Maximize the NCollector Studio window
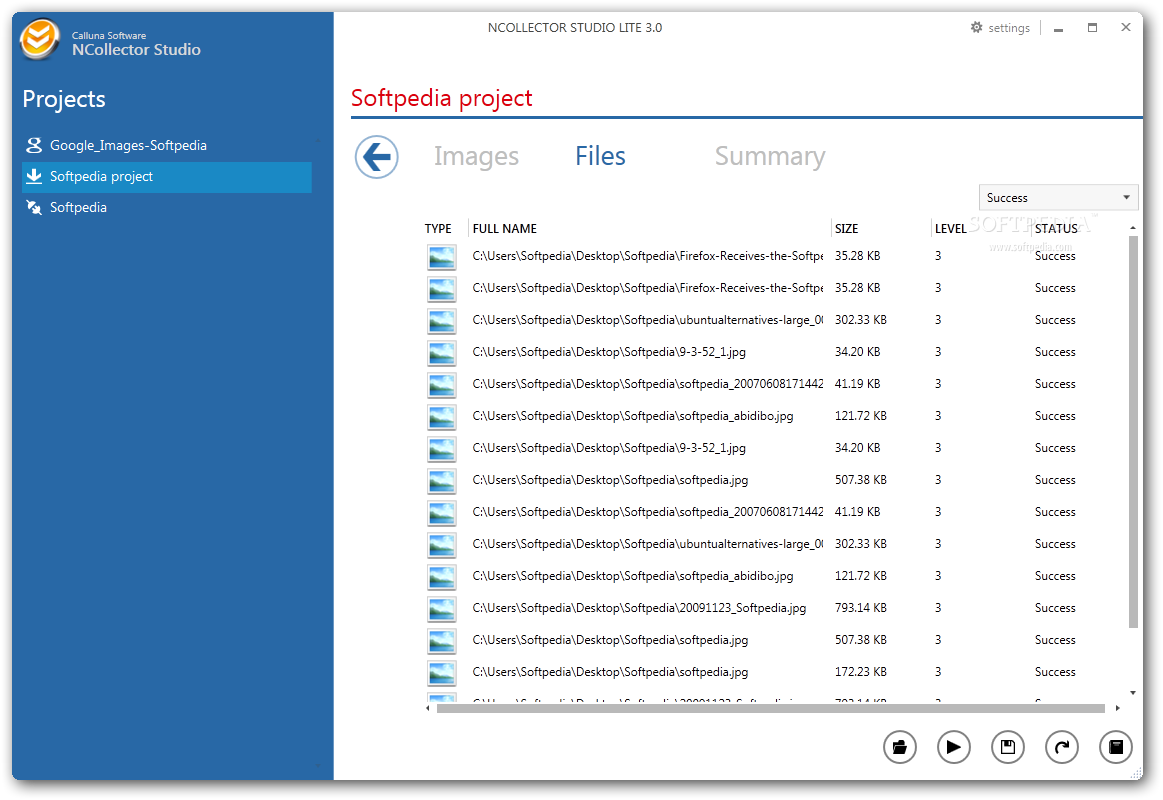The width and height of the screenshot is (1163, 800). pyautogui.click(x=1092, y=27)
